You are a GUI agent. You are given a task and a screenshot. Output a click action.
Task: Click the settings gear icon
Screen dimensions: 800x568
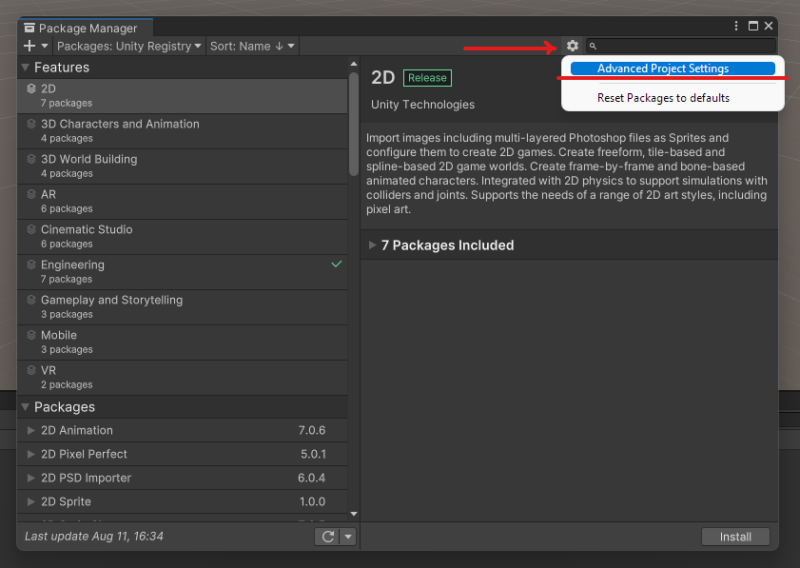pos(572,46)
